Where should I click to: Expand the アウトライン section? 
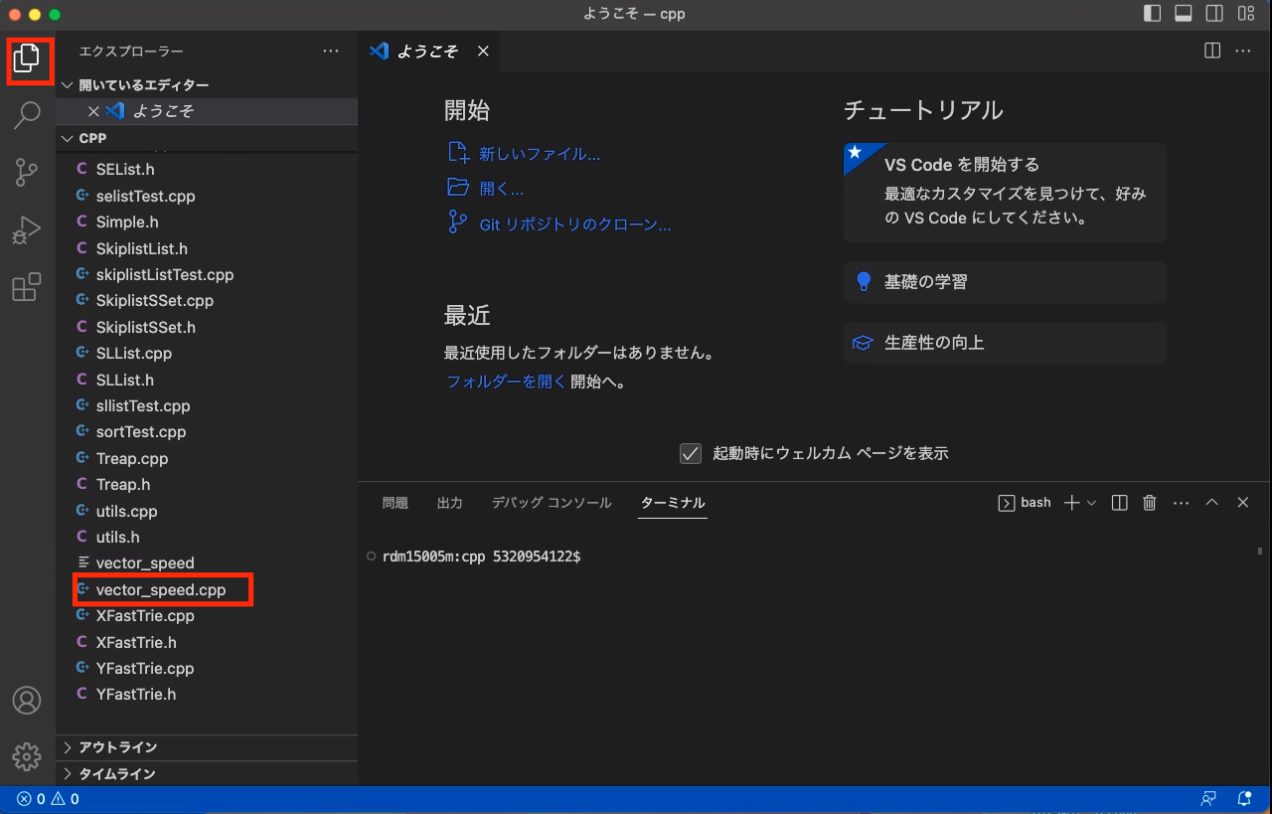(x=118, y=747)
